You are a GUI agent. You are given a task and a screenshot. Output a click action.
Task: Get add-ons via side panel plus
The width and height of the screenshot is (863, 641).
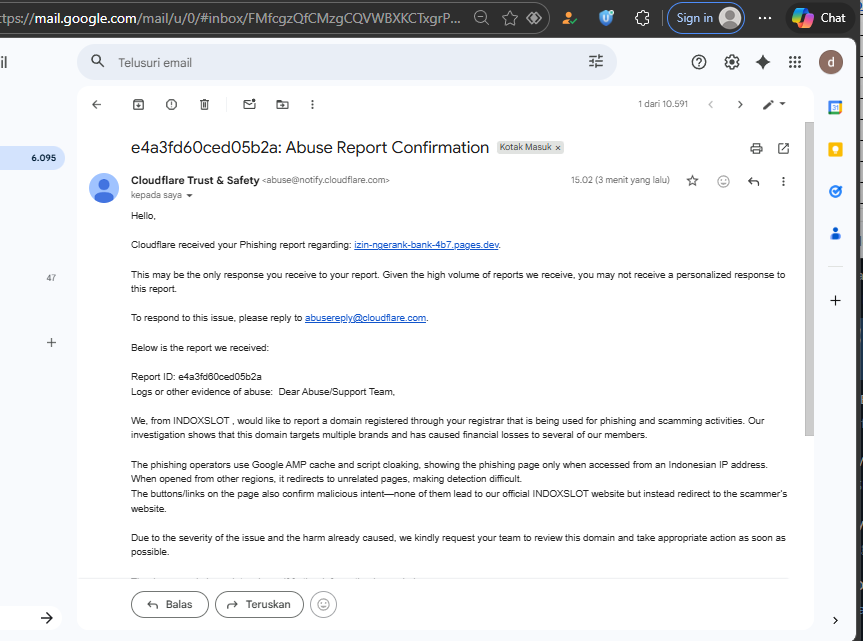pyautogui.click(x=835, y=300)
